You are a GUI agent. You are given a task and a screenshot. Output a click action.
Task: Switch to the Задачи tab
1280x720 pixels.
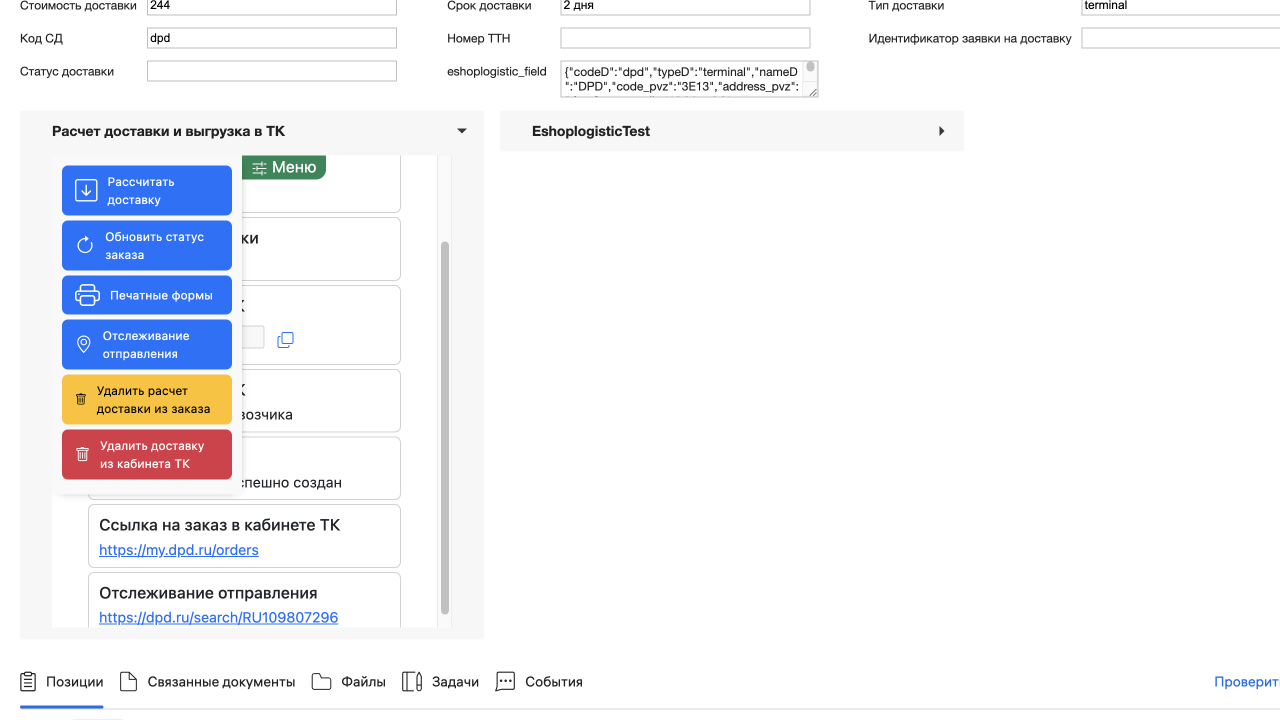pyautogui.click(x=440, y=682)
